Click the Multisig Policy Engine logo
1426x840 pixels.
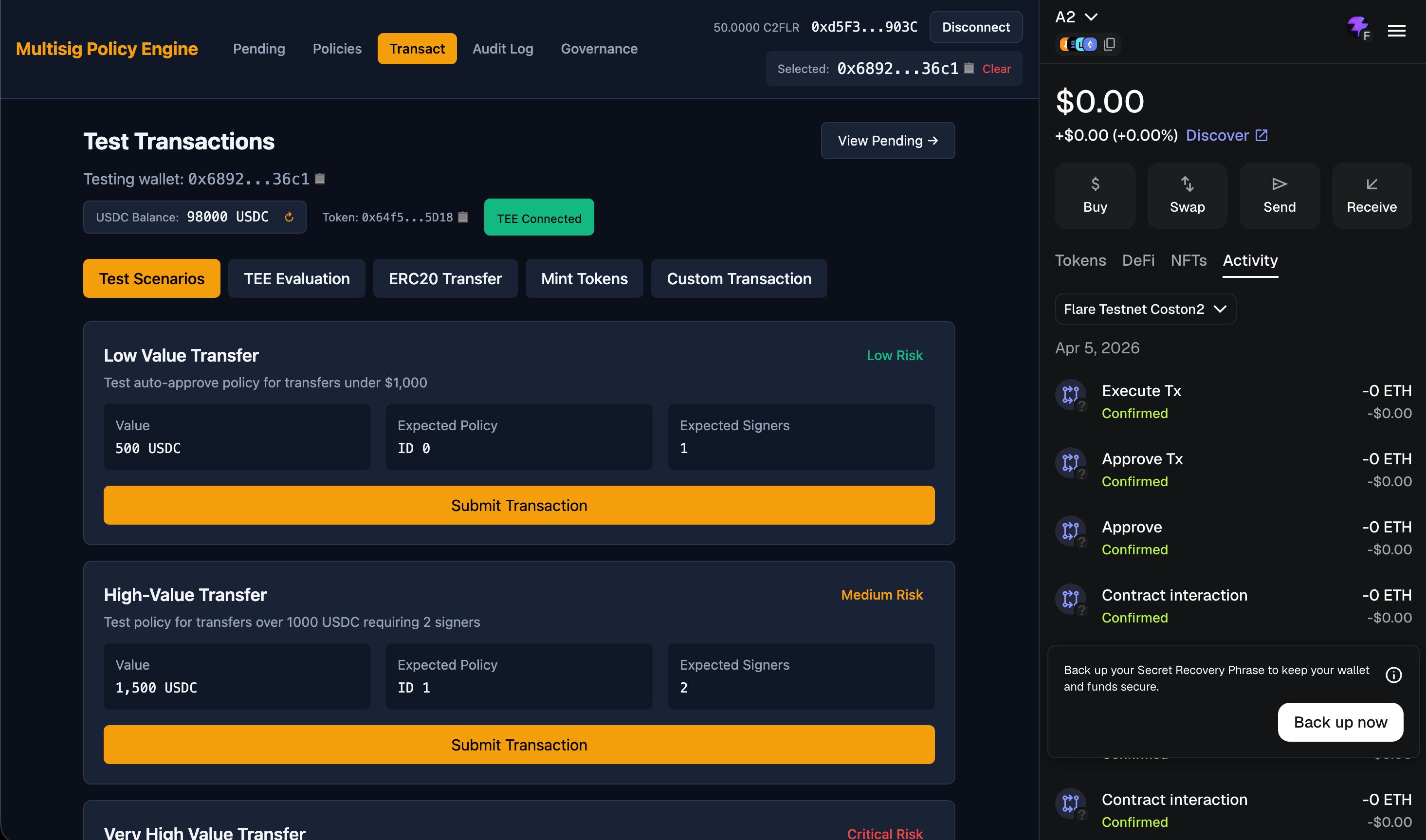click(x=107, y=49)
